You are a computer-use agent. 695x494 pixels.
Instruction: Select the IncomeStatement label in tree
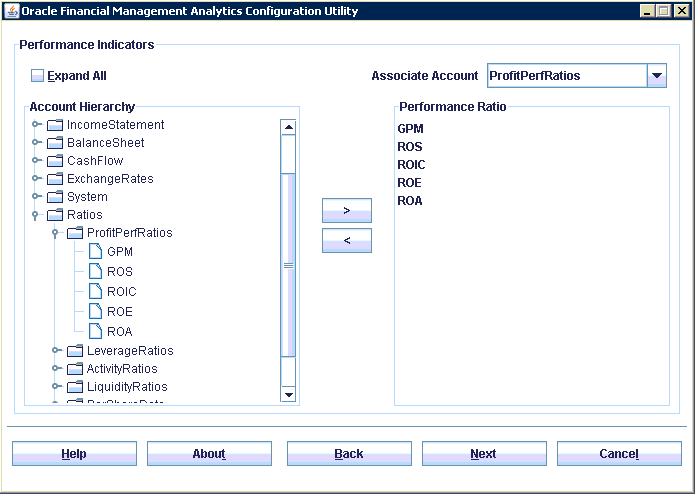[116, 125]
